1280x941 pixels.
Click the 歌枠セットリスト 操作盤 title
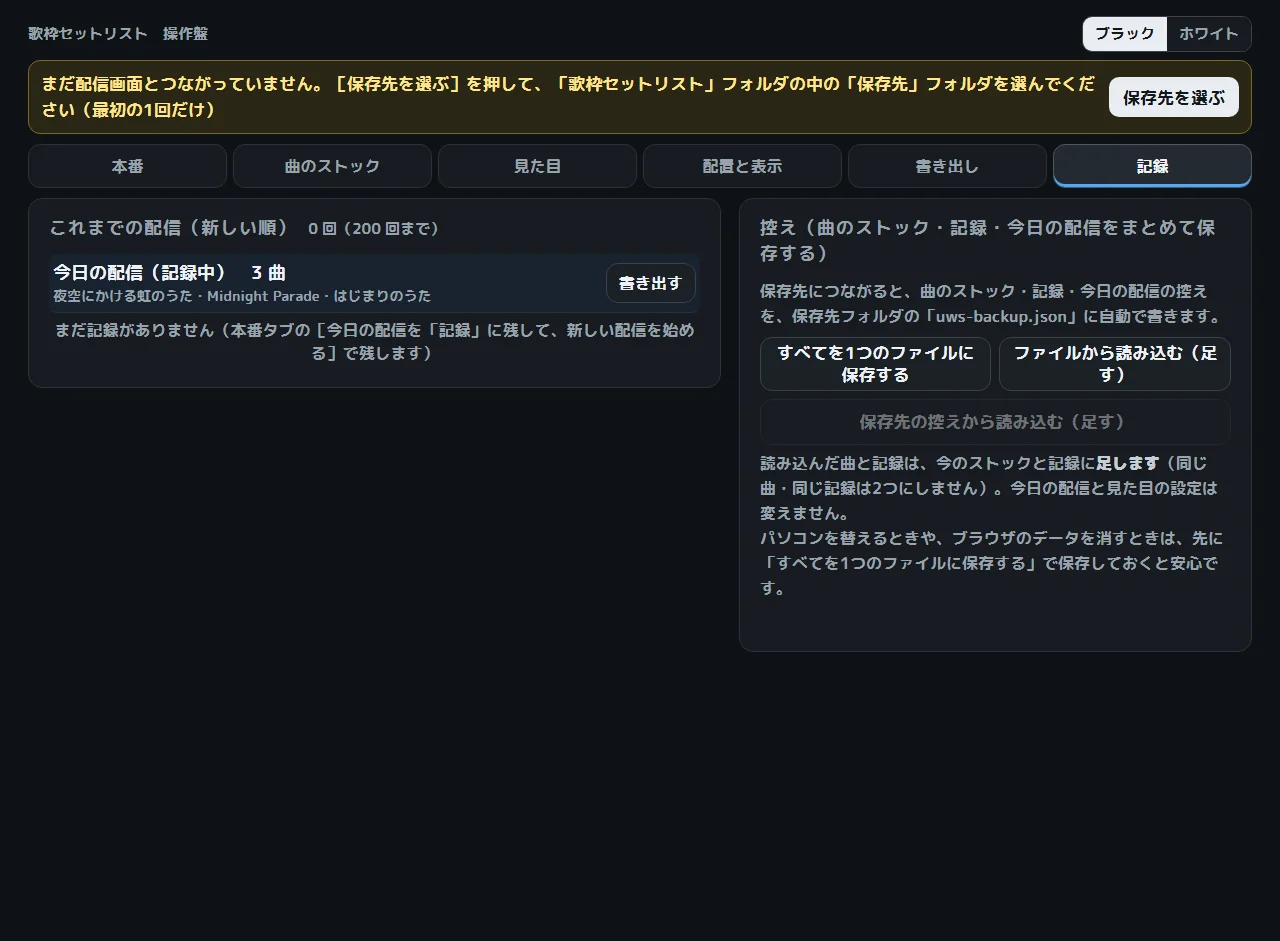(118, 34)
